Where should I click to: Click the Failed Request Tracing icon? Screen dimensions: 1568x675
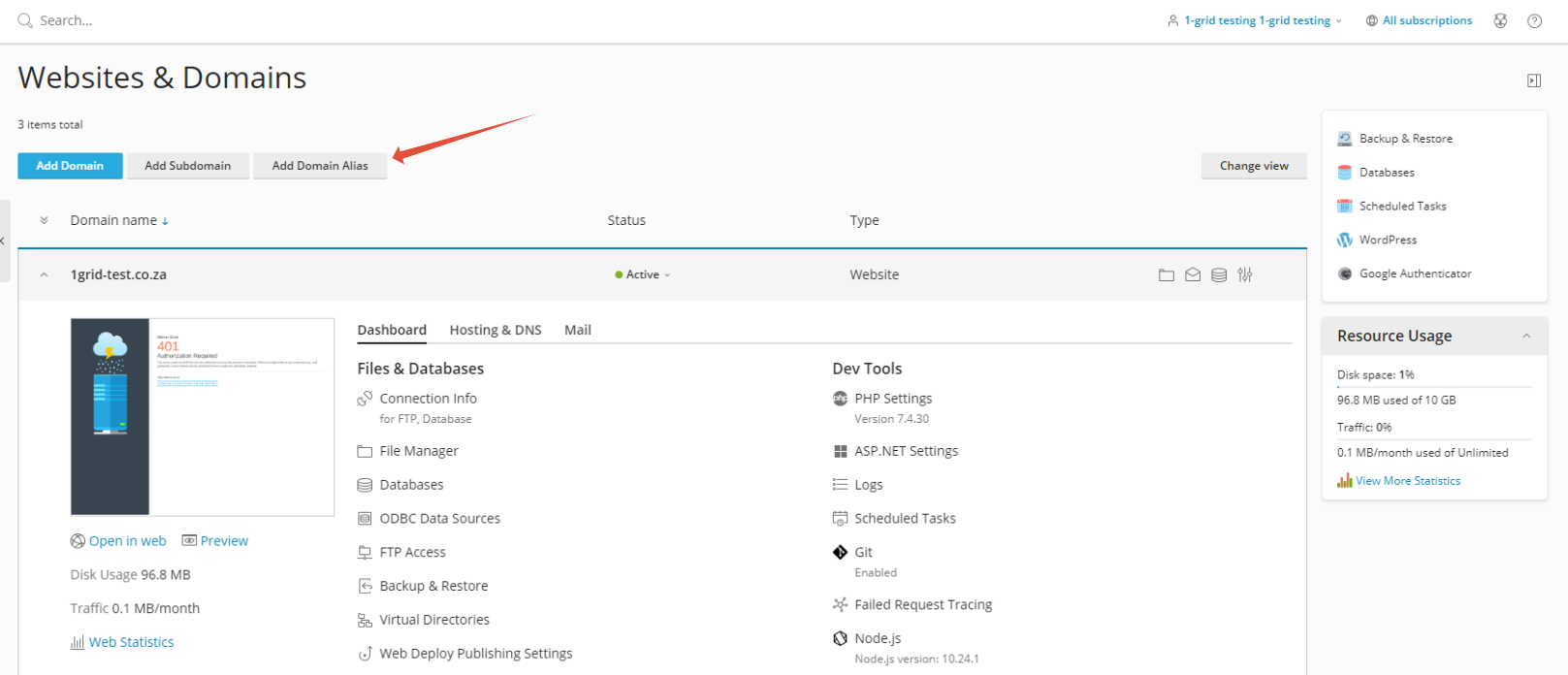(840, 604)
